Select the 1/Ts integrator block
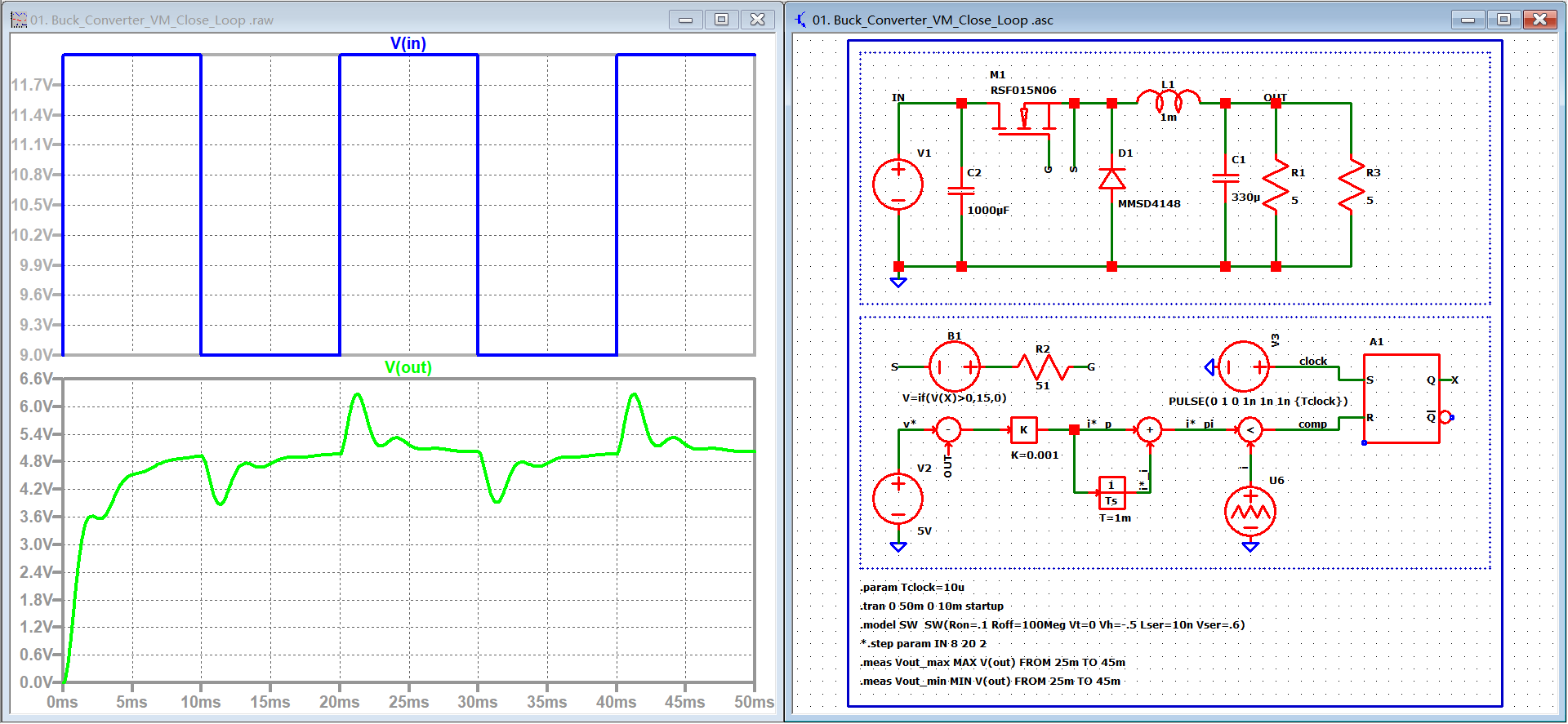1568x724 pixels. click(x=1111, y=492)
